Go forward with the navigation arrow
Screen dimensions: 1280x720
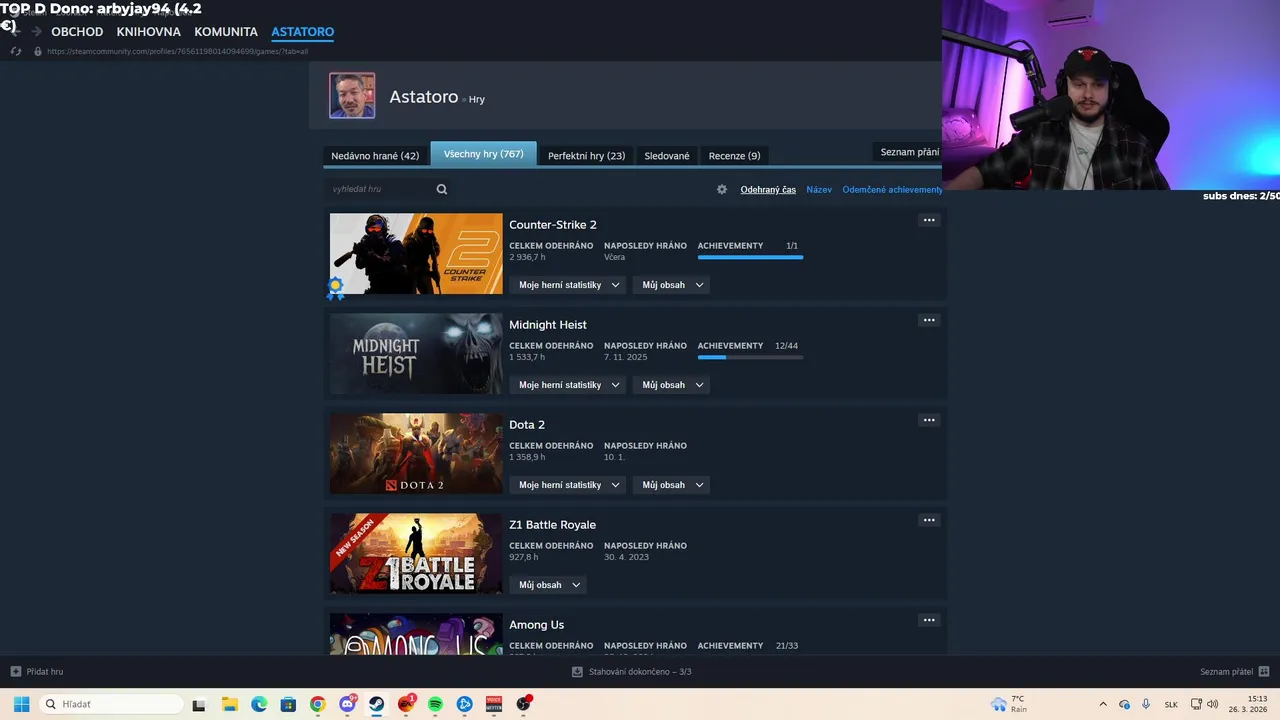point(36,31)
